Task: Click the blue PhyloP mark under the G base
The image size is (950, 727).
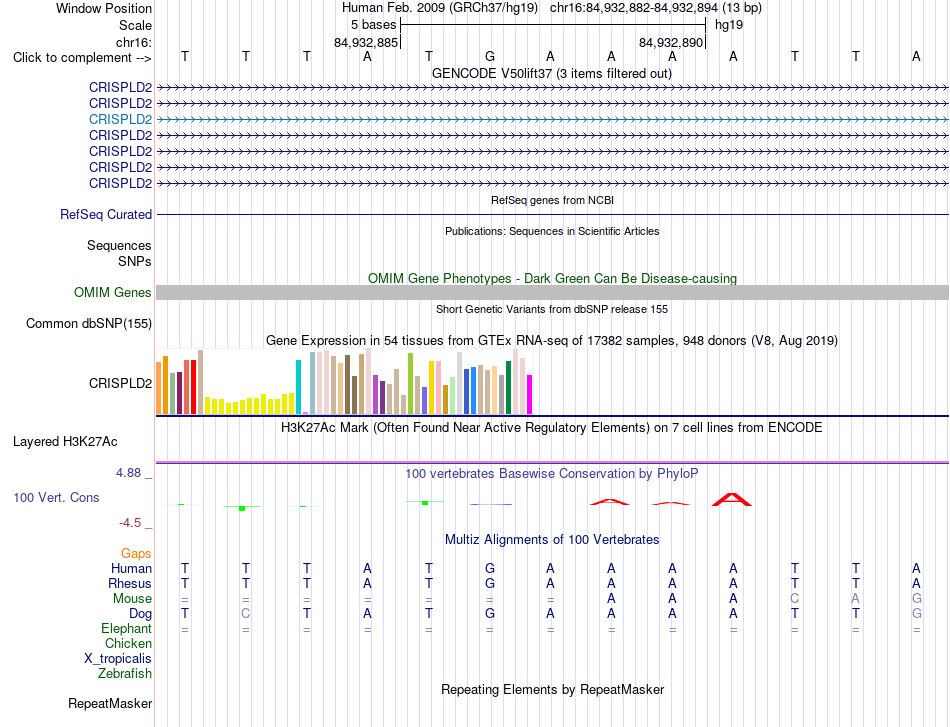Action: pos(490,504)
